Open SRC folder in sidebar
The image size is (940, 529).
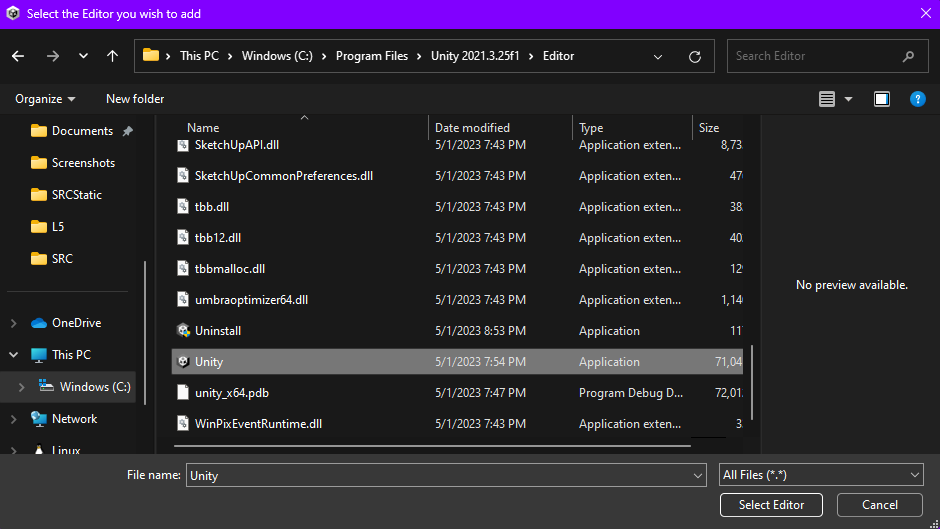point(52,259)
